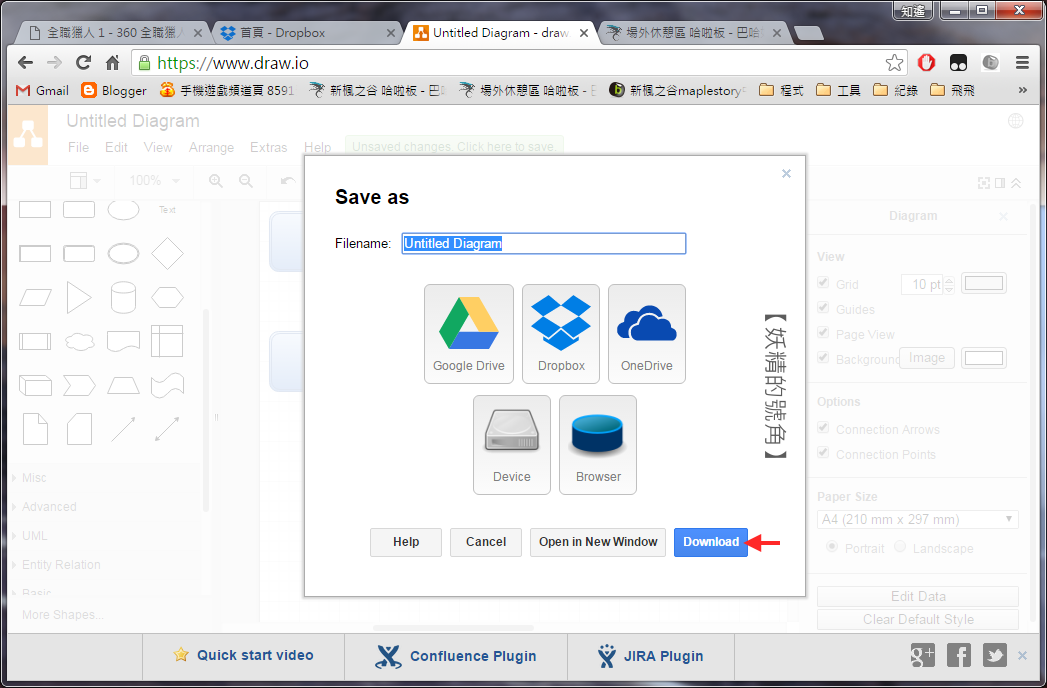Screen dimensions: 1047x688
Task: Click the language globe icon
Action: click(x=1016, y=121)
